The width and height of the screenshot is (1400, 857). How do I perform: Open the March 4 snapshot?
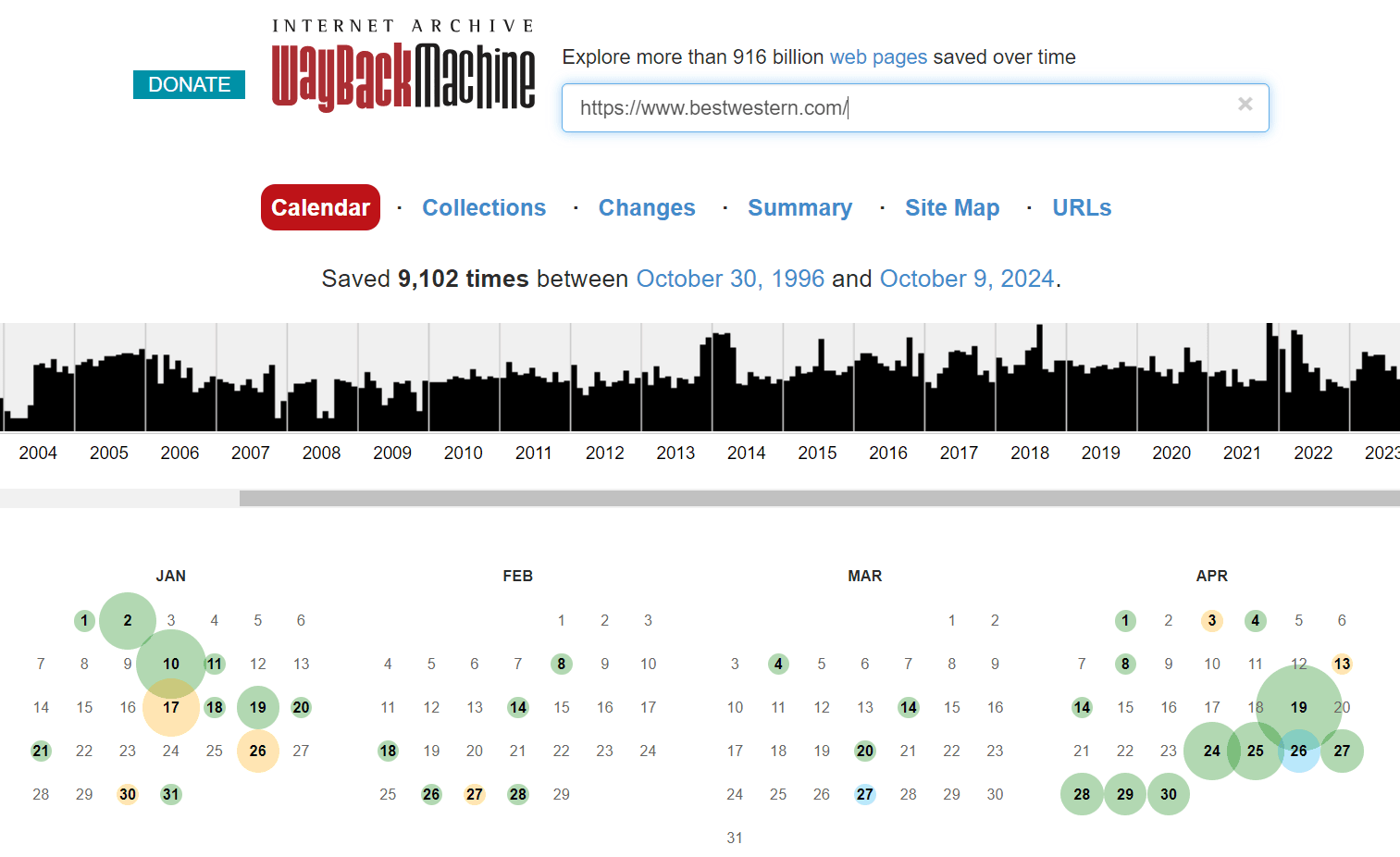coord(778,664)
